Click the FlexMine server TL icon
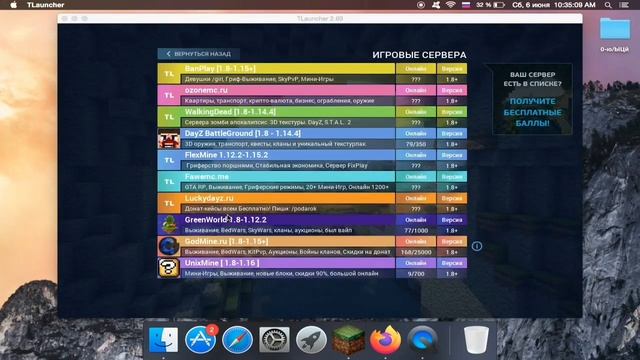640x360 pixels. 169,160
